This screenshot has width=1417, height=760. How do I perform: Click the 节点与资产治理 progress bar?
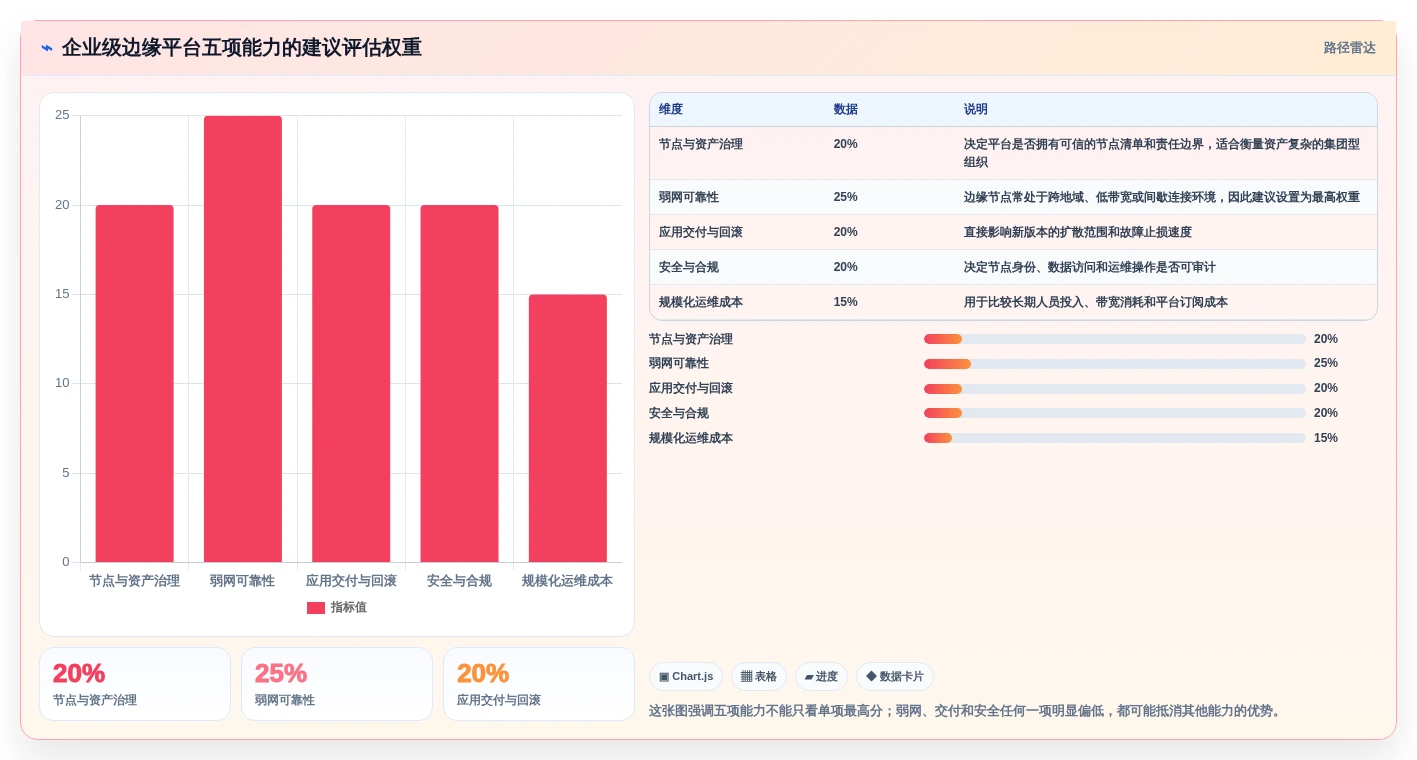[x=1115, y=339]
